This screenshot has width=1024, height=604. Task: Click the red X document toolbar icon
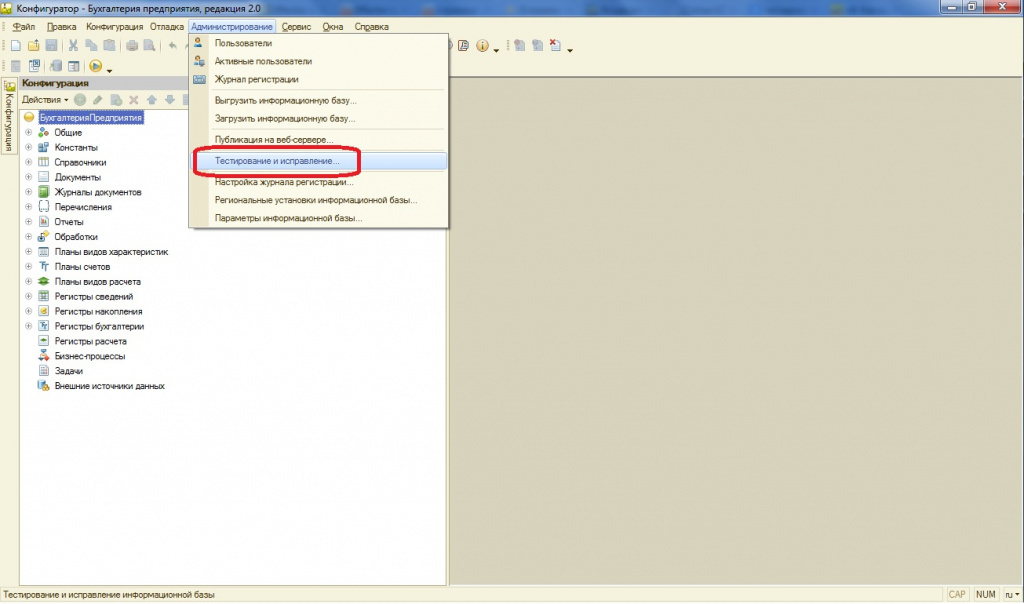[555, 46]
